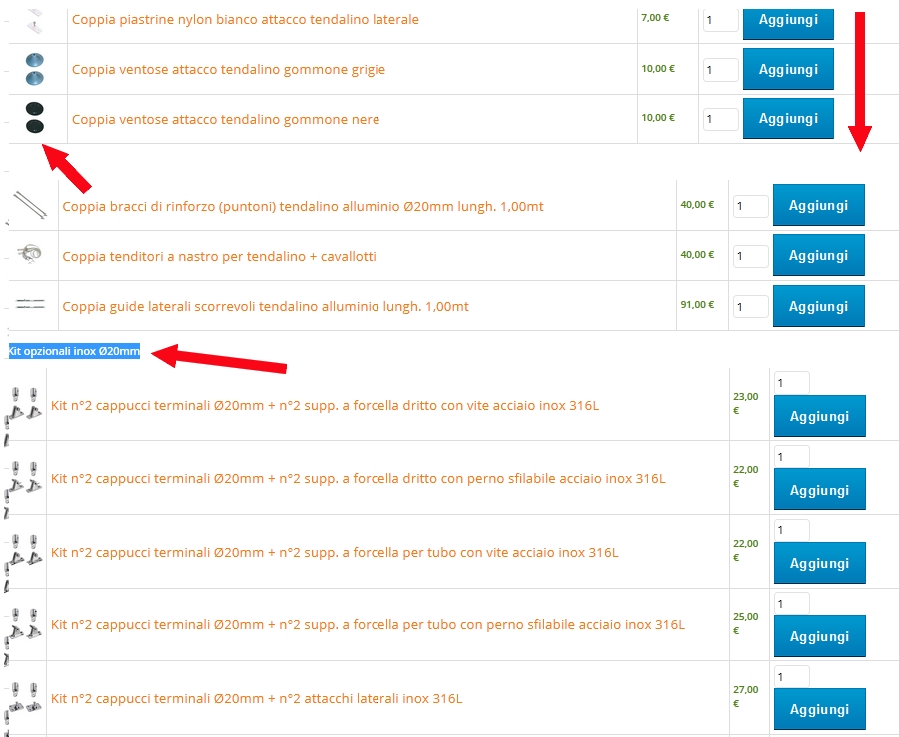Image resolution: width=899 pixels, height=737 pixels.
Task: Click Aggiungi for bracci di rinforzo
Action: pyautogui.click(x=819, y=205)
